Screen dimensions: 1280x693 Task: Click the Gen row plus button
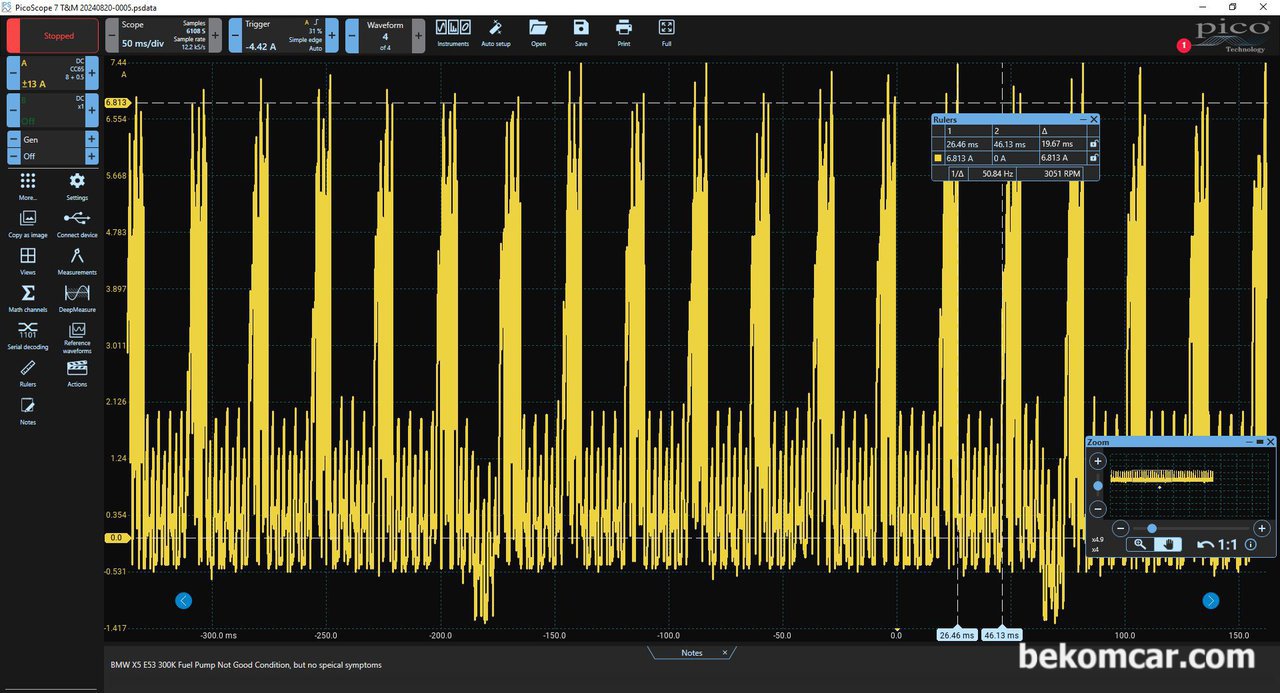pyautogui.click(x=92, y=140)
